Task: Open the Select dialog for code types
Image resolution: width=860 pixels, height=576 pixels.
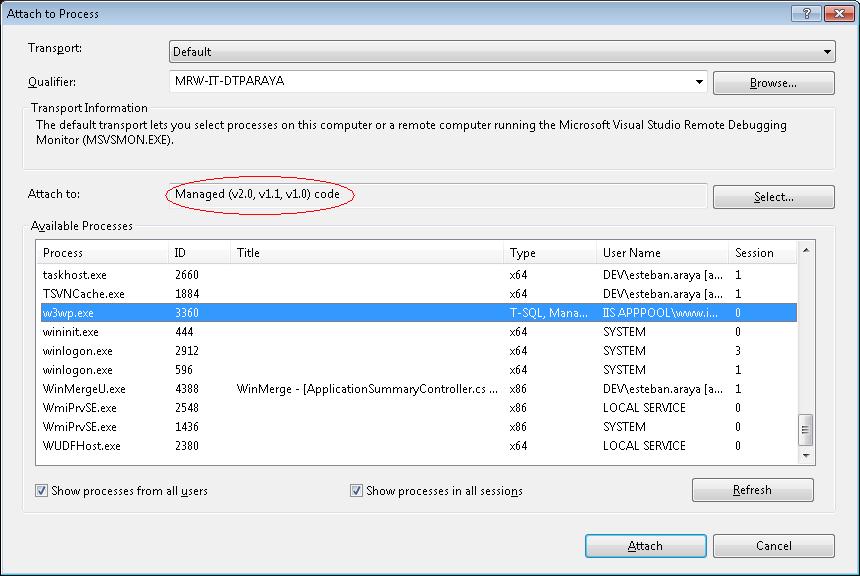Action: click(x=773, y=196)
